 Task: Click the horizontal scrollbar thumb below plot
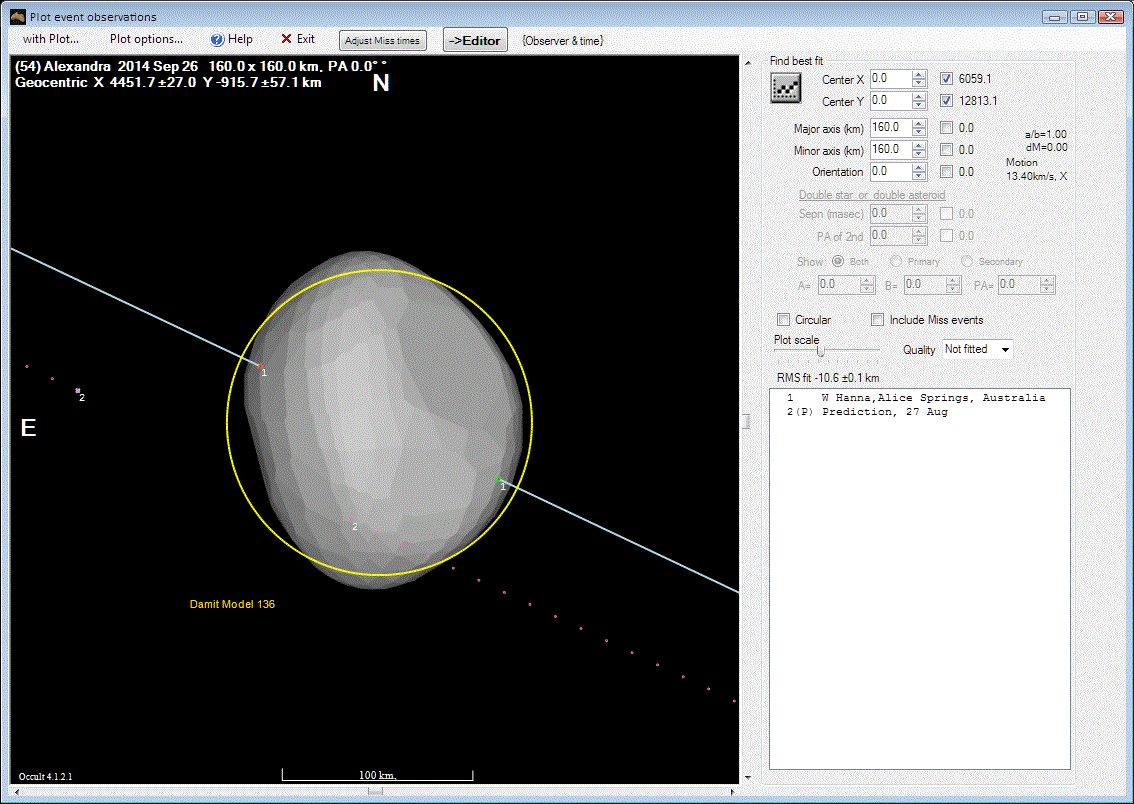tap(375, 792)
